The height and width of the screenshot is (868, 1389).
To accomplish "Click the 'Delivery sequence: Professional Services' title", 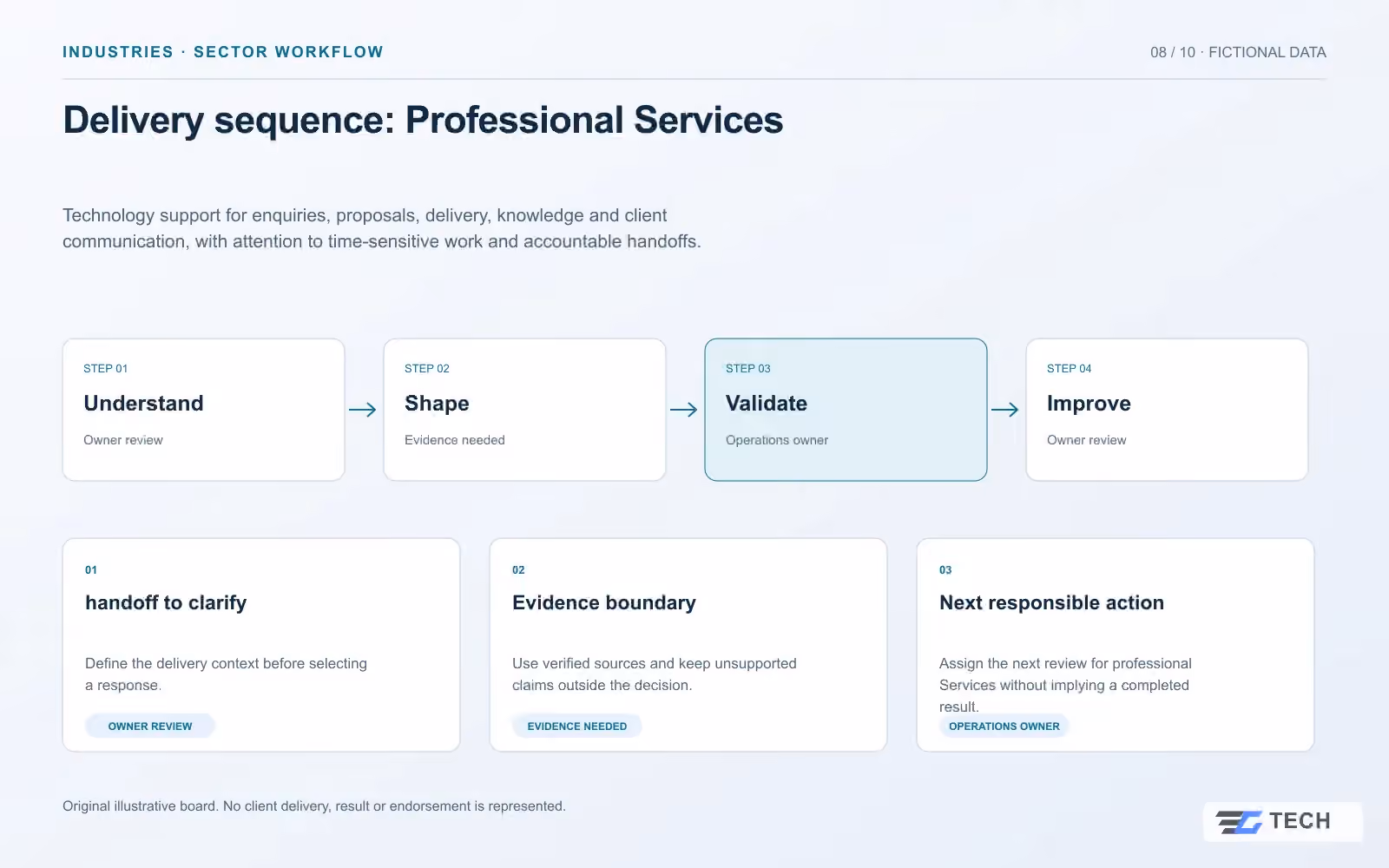I will [423, 120].
